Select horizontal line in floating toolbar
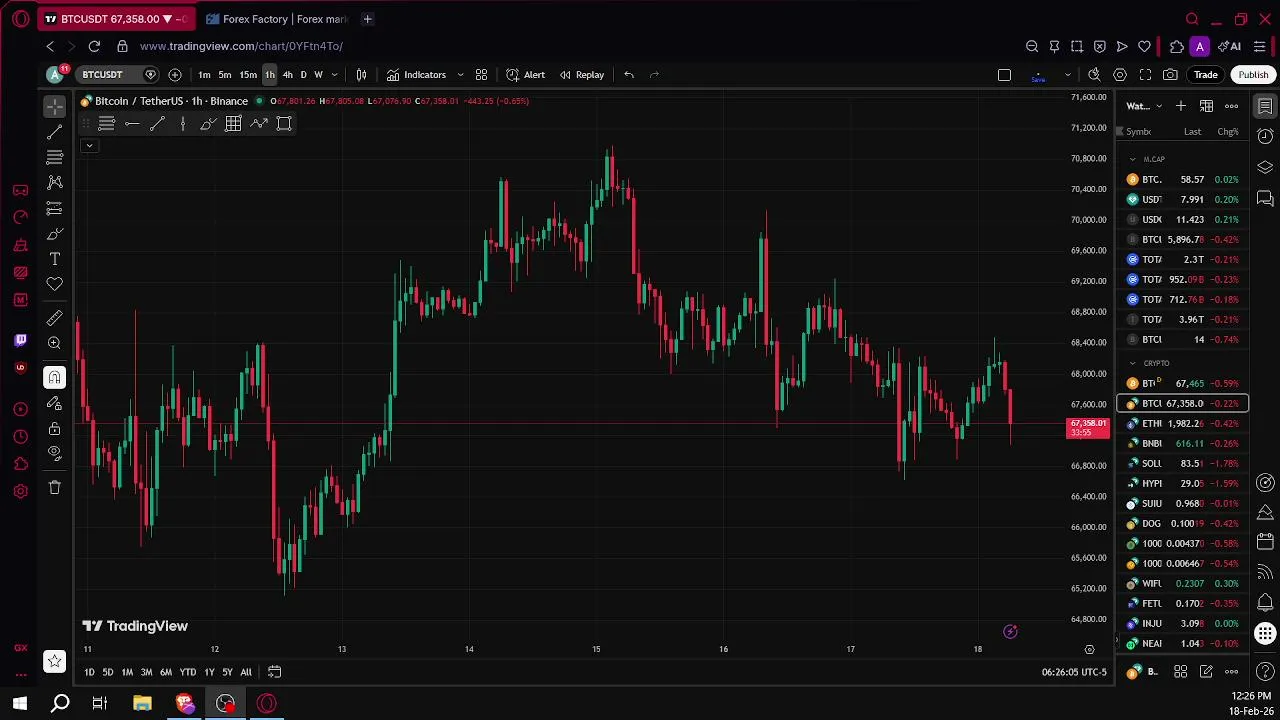 click(x=132, y=124)
